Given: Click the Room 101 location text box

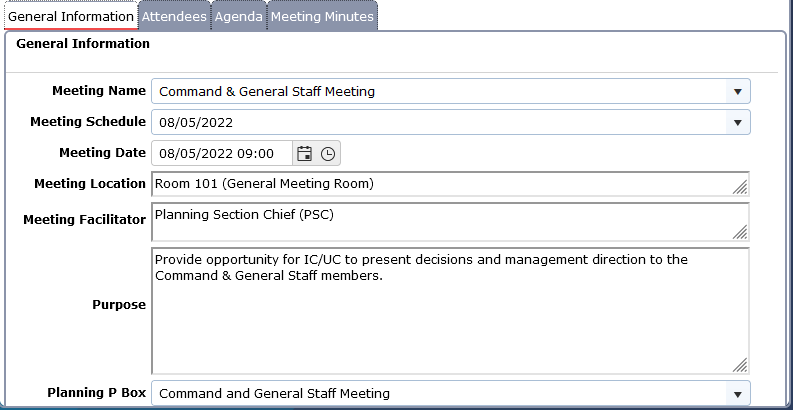Looking at the screenshot, I should 450,184.
